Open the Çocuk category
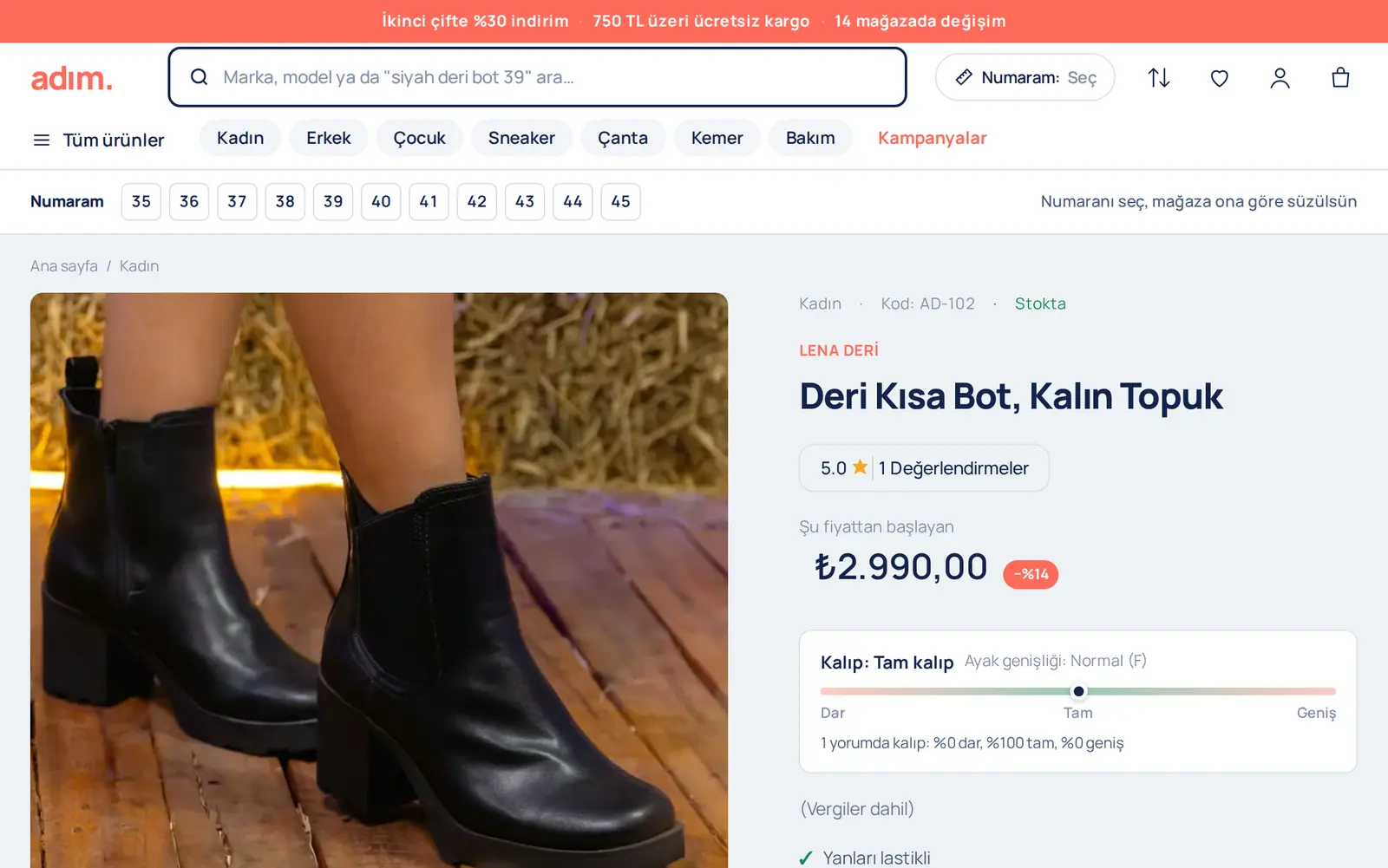1388x868 pixels. click(x=420, y=138)
